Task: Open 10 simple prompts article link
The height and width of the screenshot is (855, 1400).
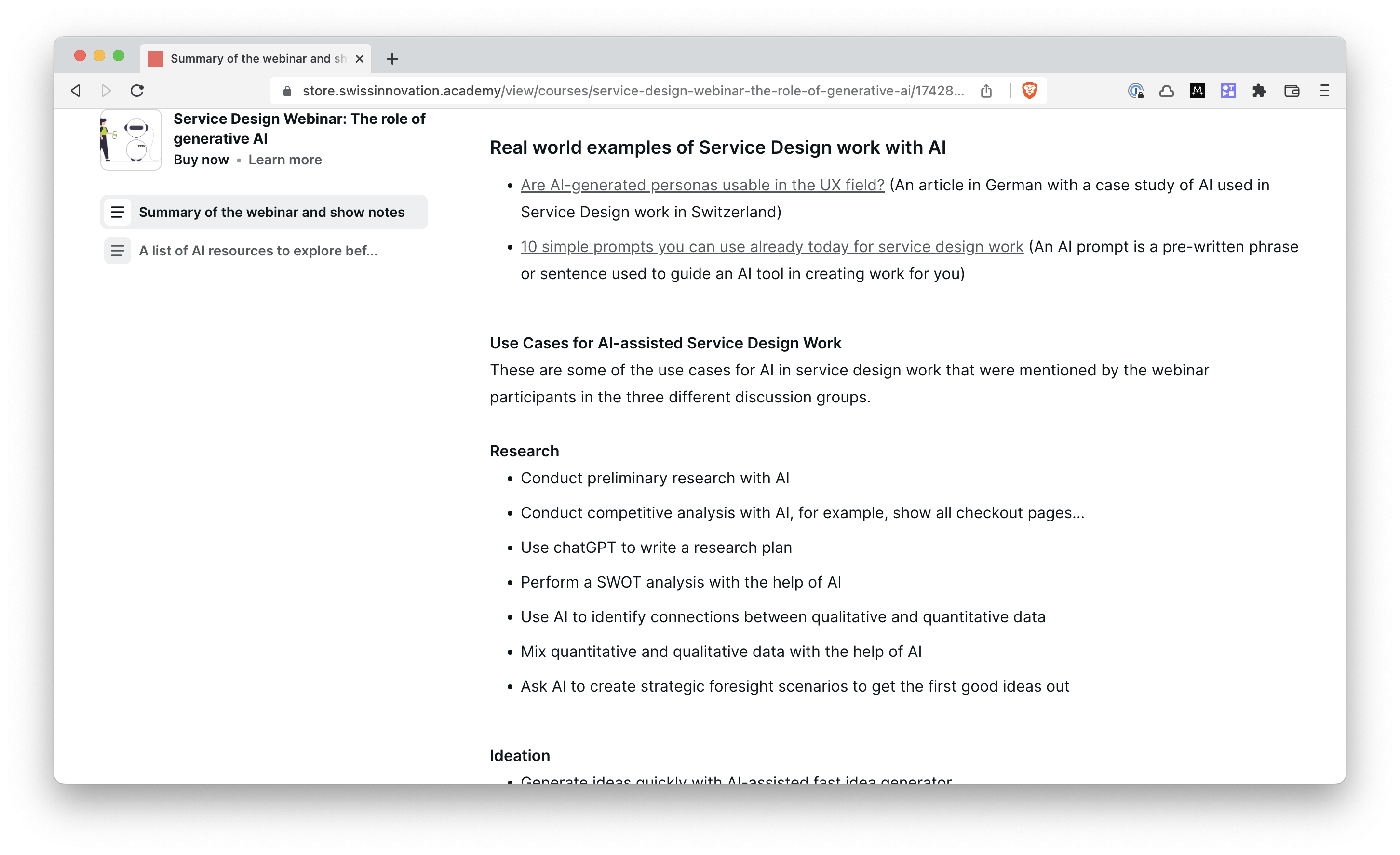Action: click(771, 247)
